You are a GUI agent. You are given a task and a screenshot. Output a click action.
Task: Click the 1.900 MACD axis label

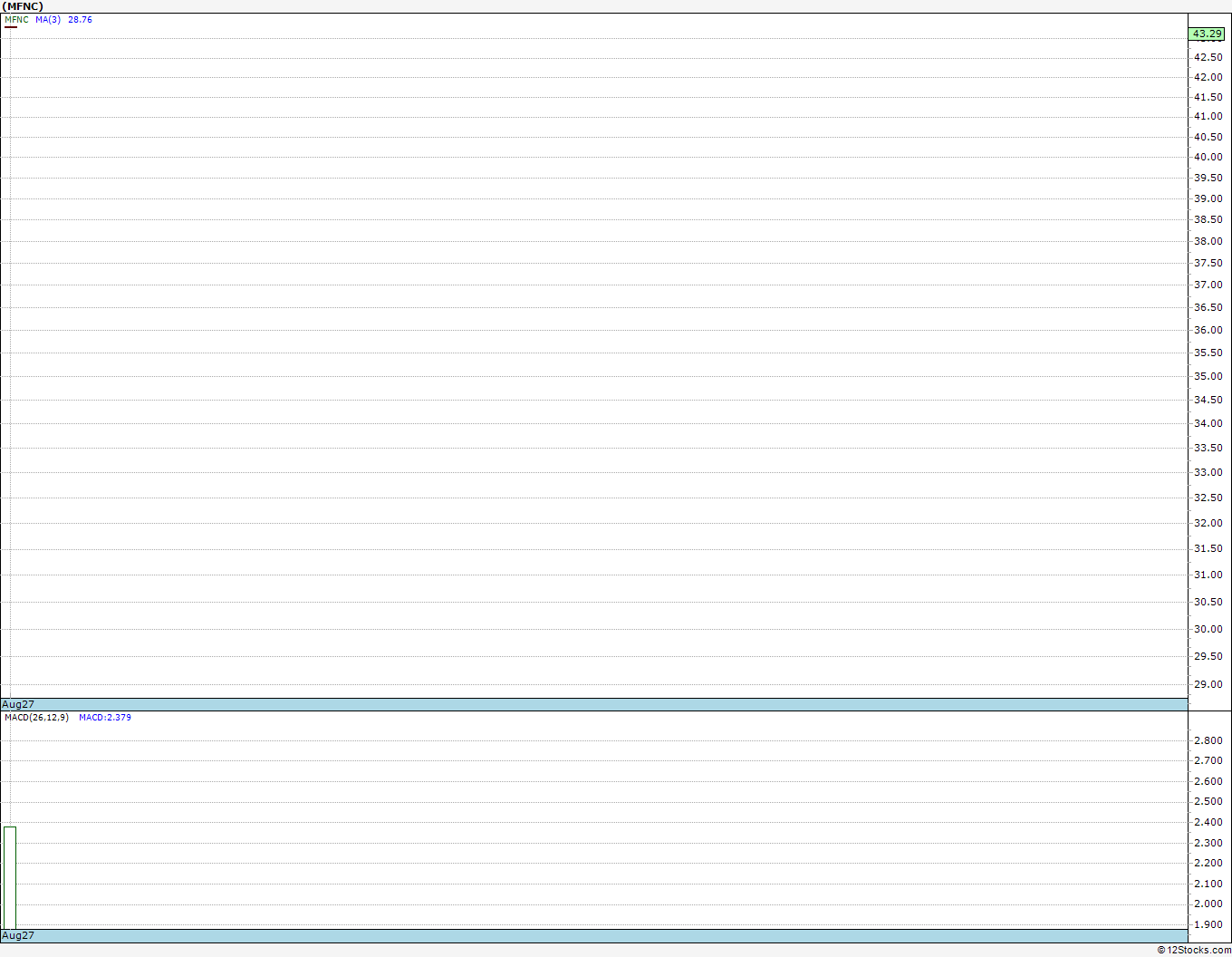point(1208,924)
